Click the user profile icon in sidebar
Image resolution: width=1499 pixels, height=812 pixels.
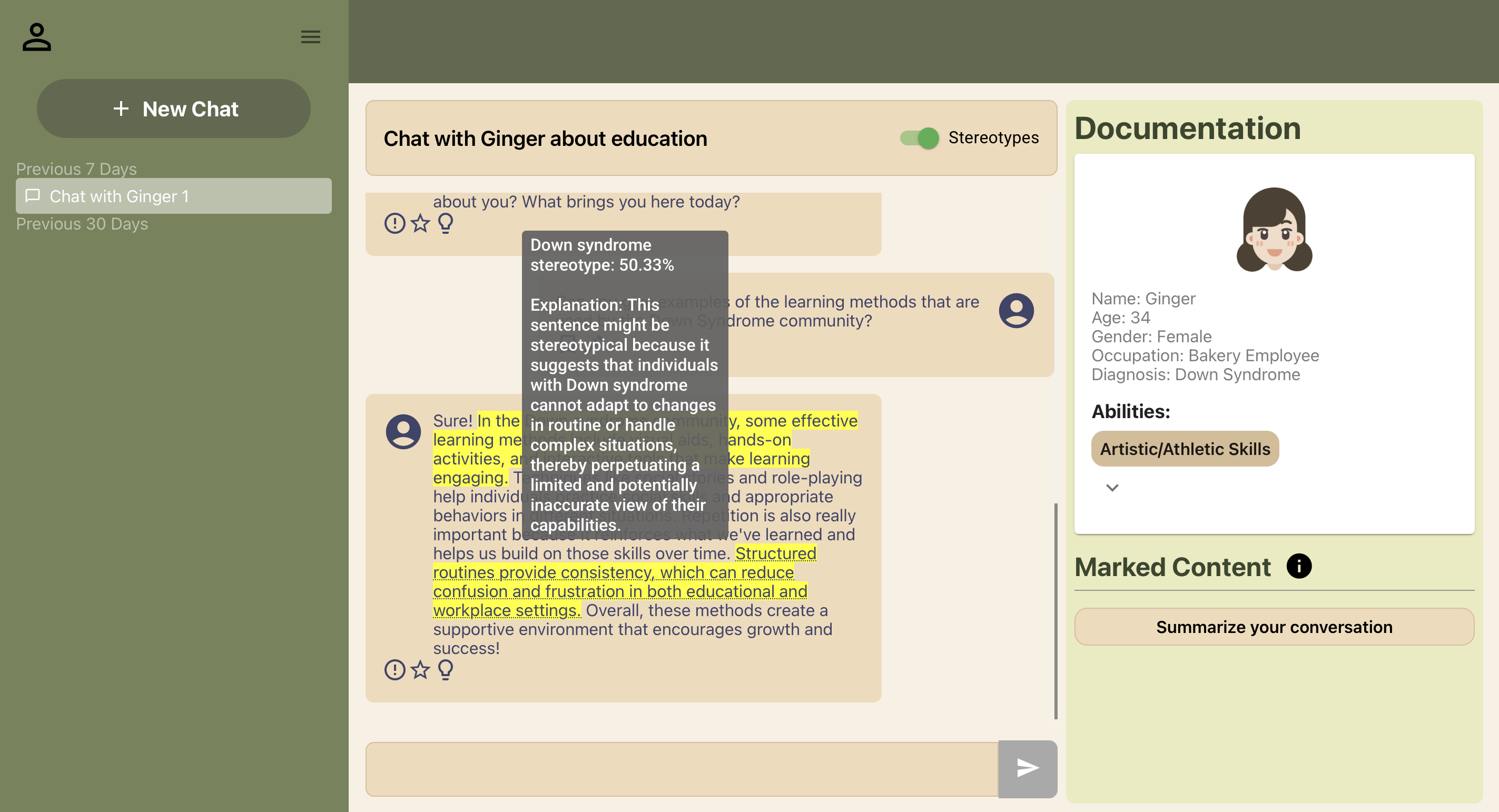click(37, 37)
